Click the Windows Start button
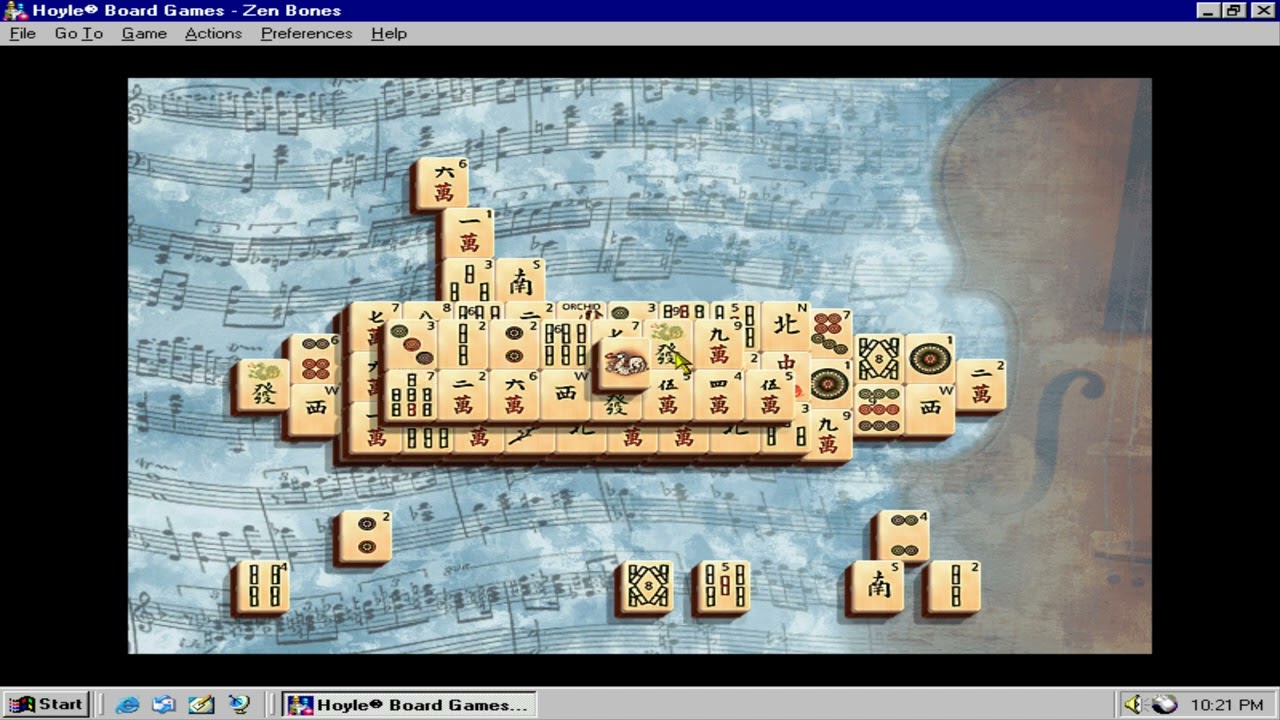 46,704
